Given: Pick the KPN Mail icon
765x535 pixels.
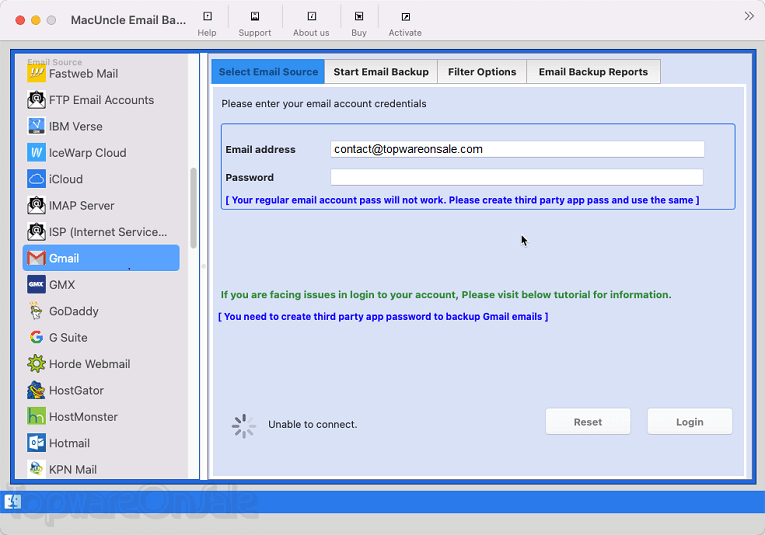Looking at the screenshot, I should click(x=36, y=469).
